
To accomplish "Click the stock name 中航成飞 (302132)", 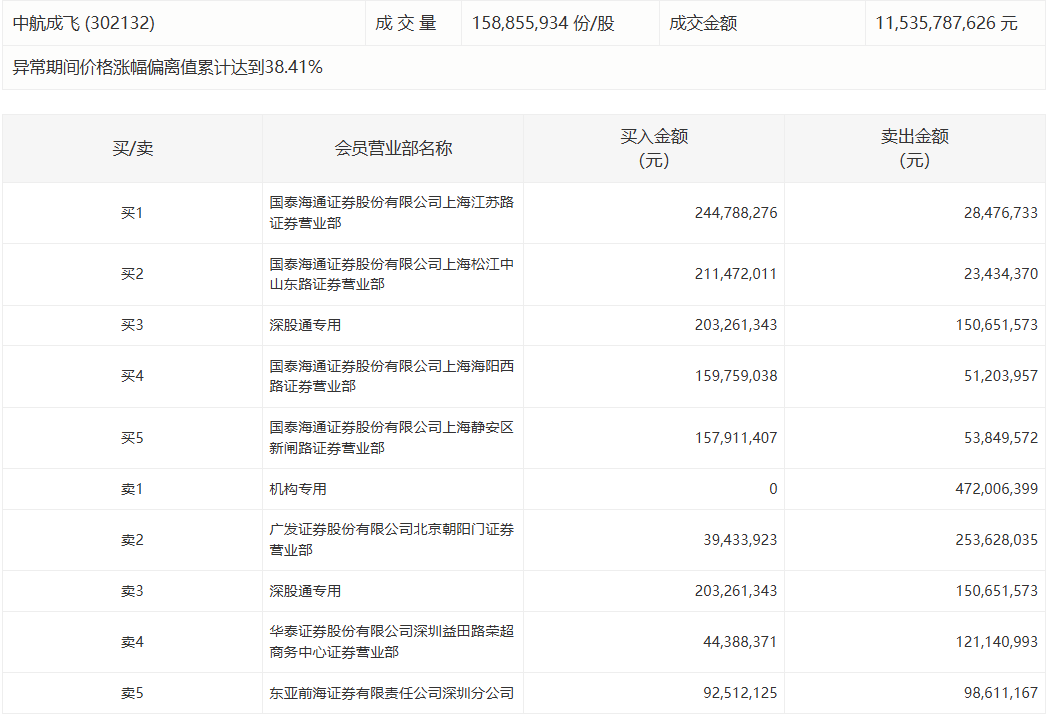I will coord(84,23).
